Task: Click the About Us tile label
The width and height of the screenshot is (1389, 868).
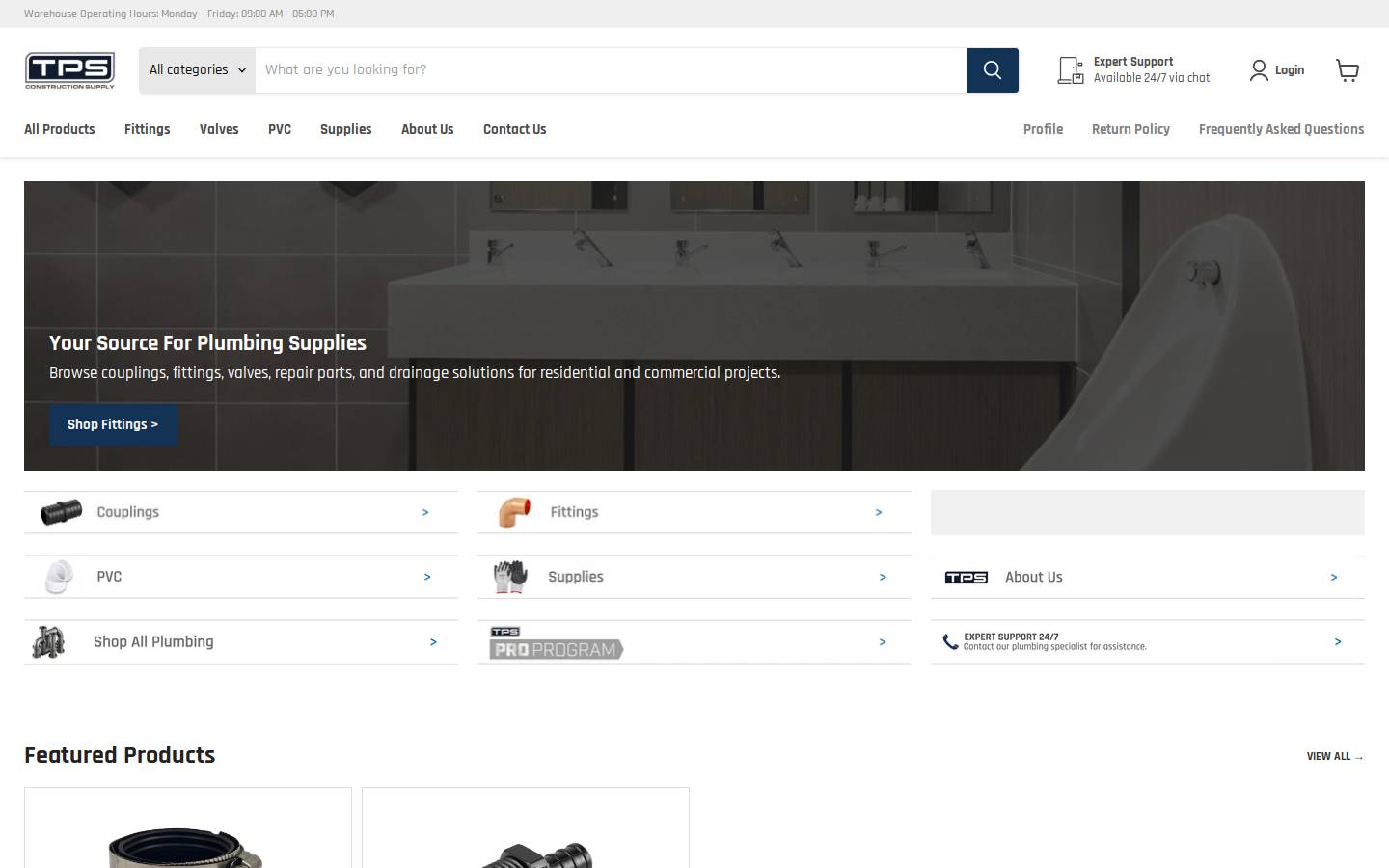Action: 1034,578
